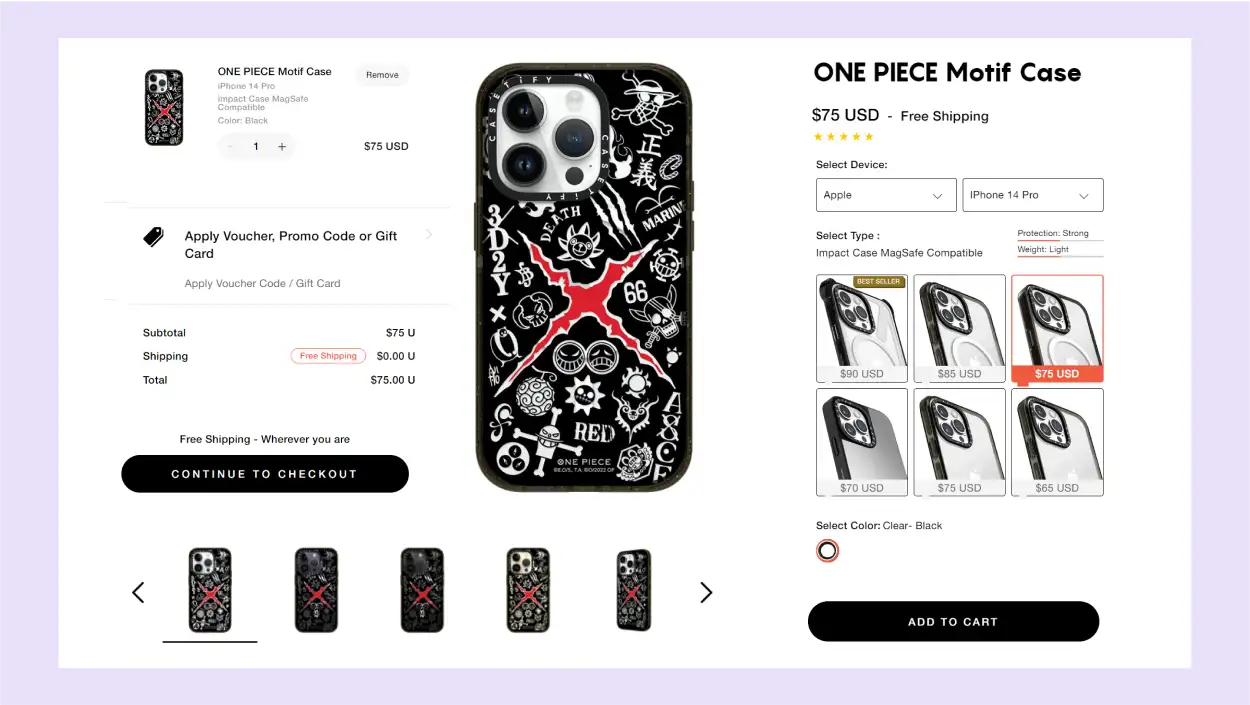The width and height of the screenshot is (1250, 705).
Task: Click the next image arrow
Action: click(706, 592)
